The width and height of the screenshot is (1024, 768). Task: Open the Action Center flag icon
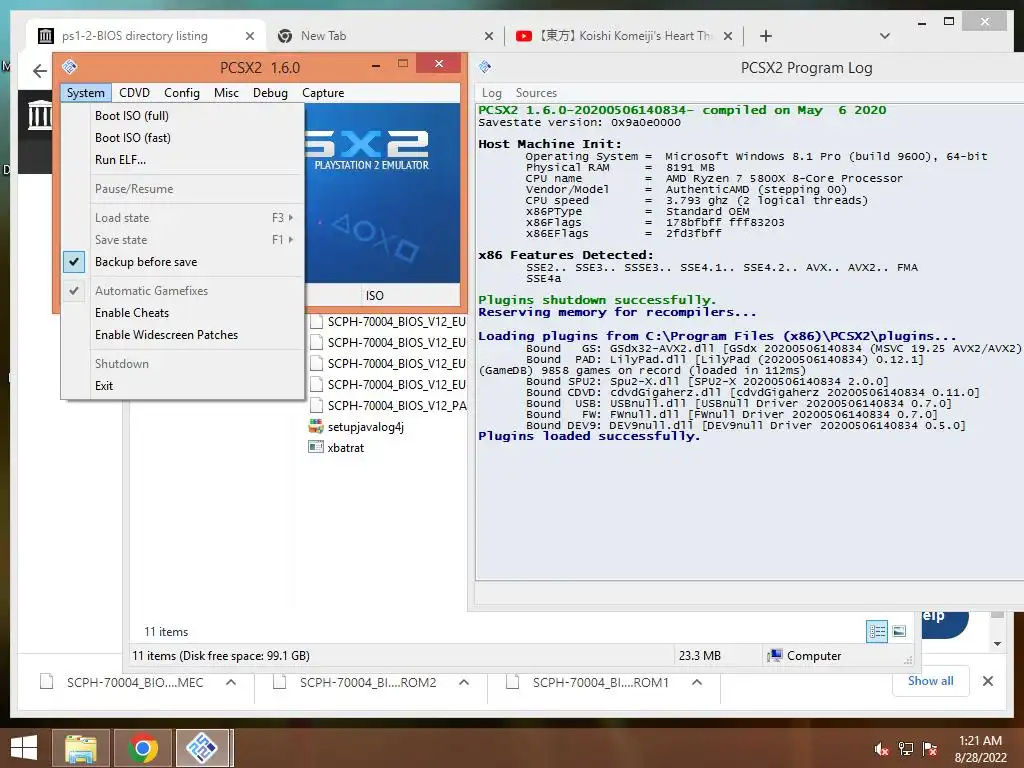tap(930, 749)
